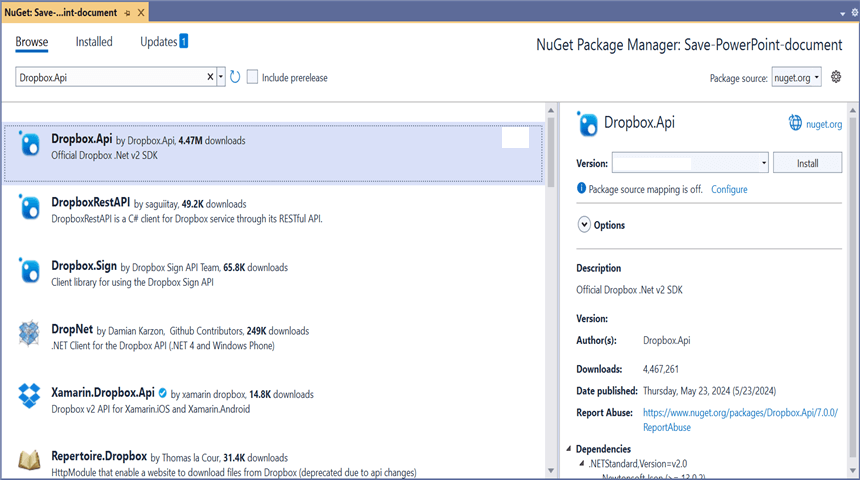860x480 pixels.
Task: Click the package source mapping info icon
Action: [581, 188]
